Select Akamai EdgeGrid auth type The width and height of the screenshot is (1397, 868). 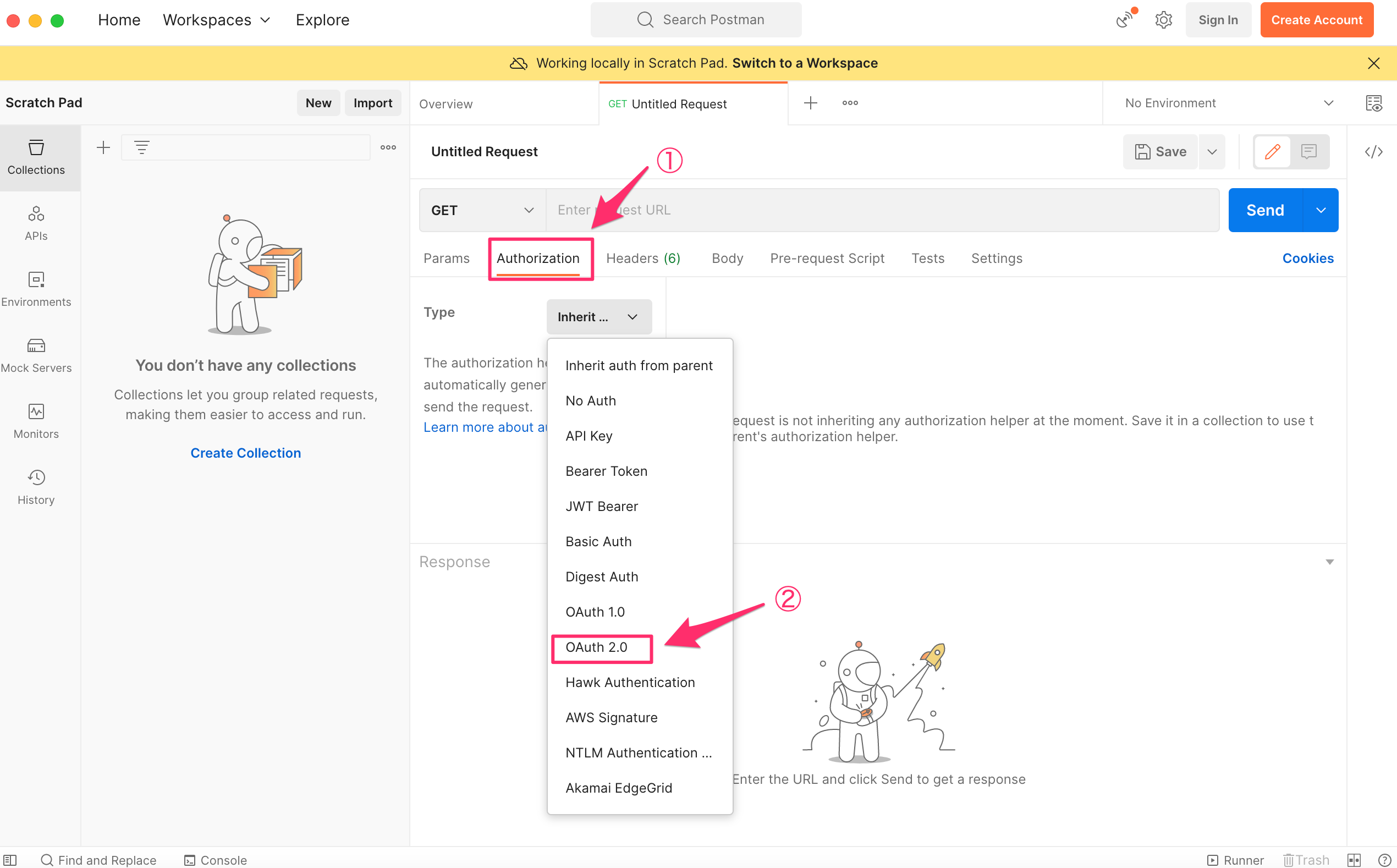640,788
